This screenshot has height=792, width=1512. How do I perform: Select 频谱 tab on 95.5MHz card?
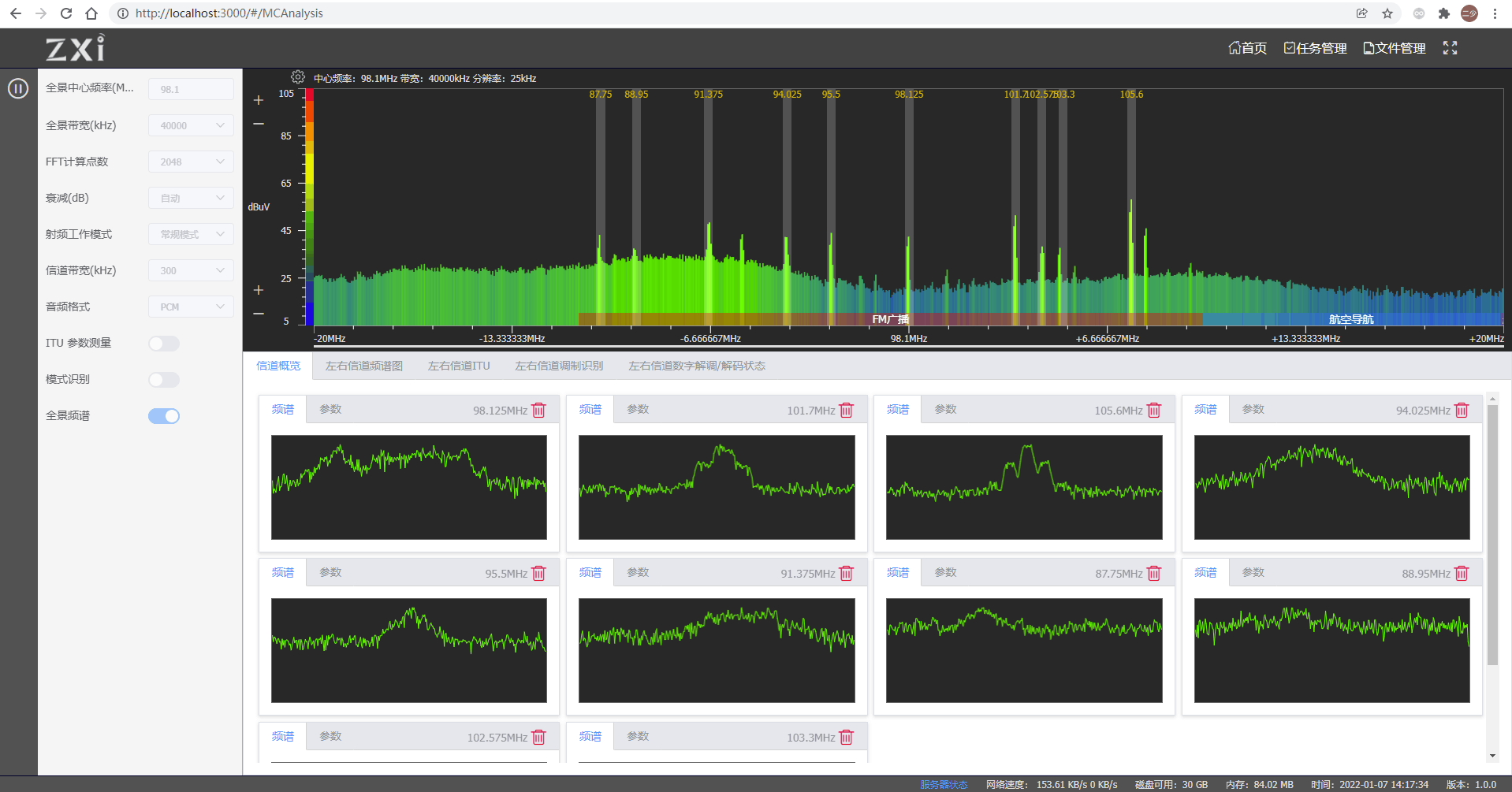[283, 572]
